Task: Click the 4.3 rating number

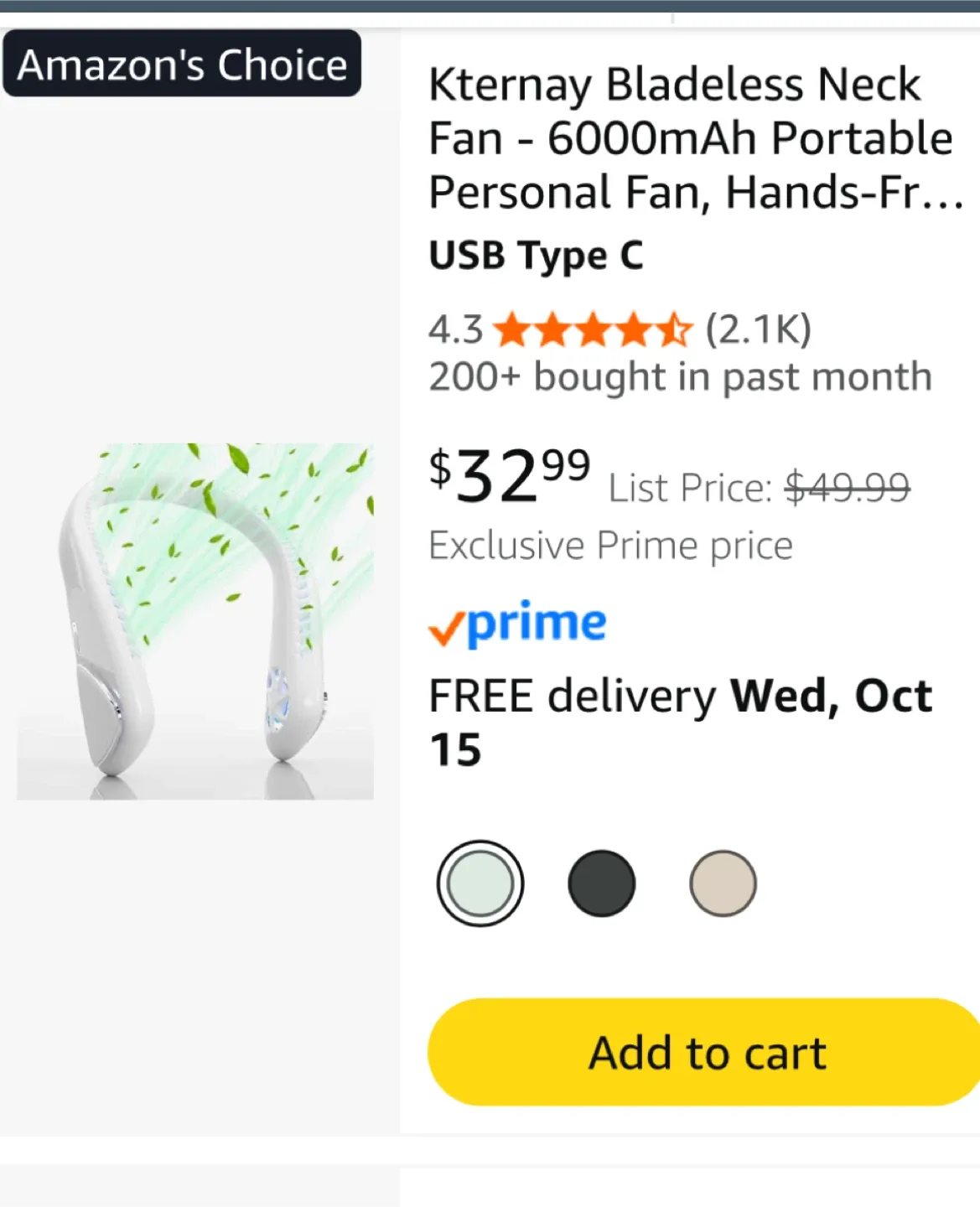Action: (x=455, y=329)
